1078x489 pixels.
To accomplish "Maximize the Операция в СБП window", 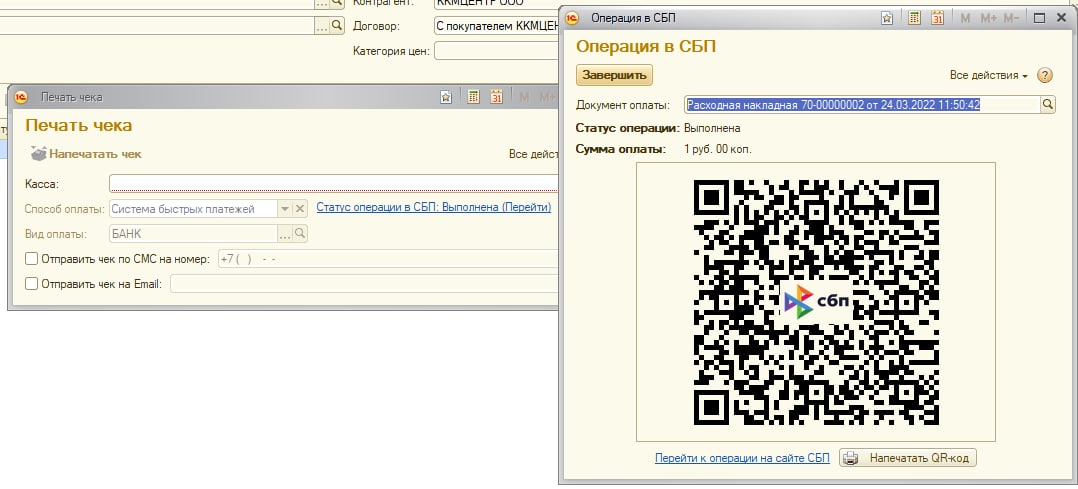I will (x=1040, y=19).
